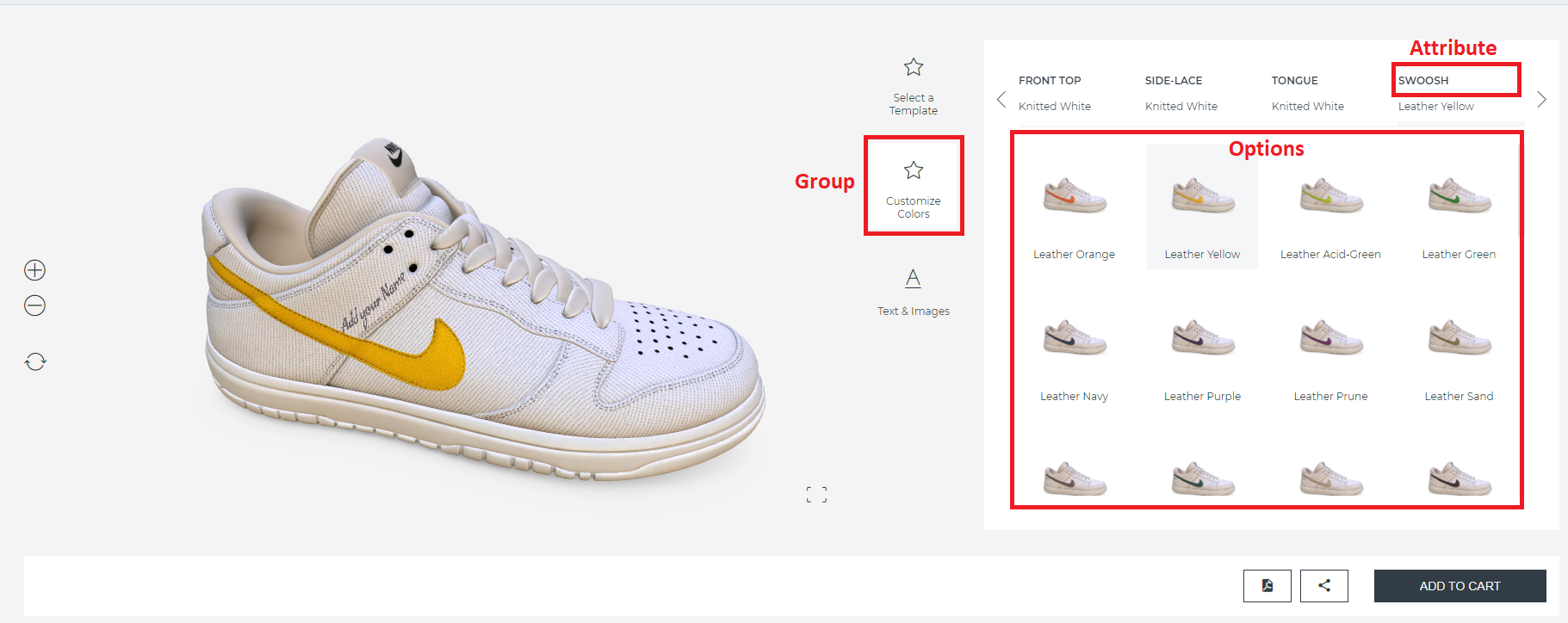This screenshot has height=623, width=1568.
Task: Zoom in on the shoe preview
Action: tap(34, 270)
